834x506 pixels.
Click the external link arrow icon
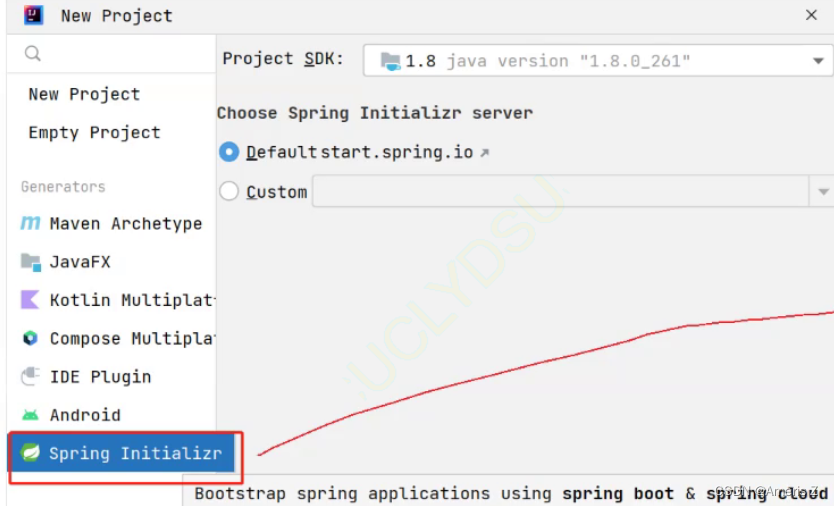(x=484, y=153)
